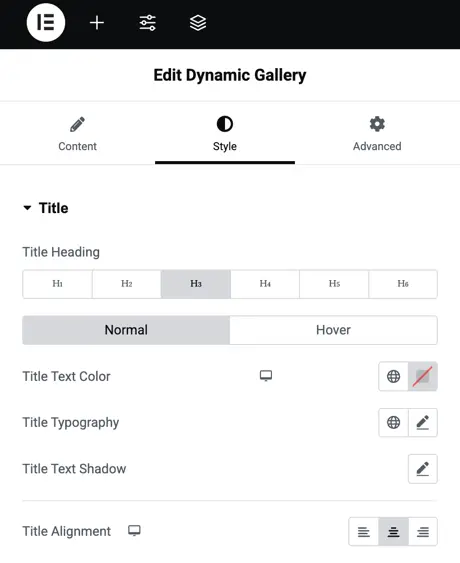
Task: Open responsive device icon beside Title Alignment
Action: click(x=134, y=531)
